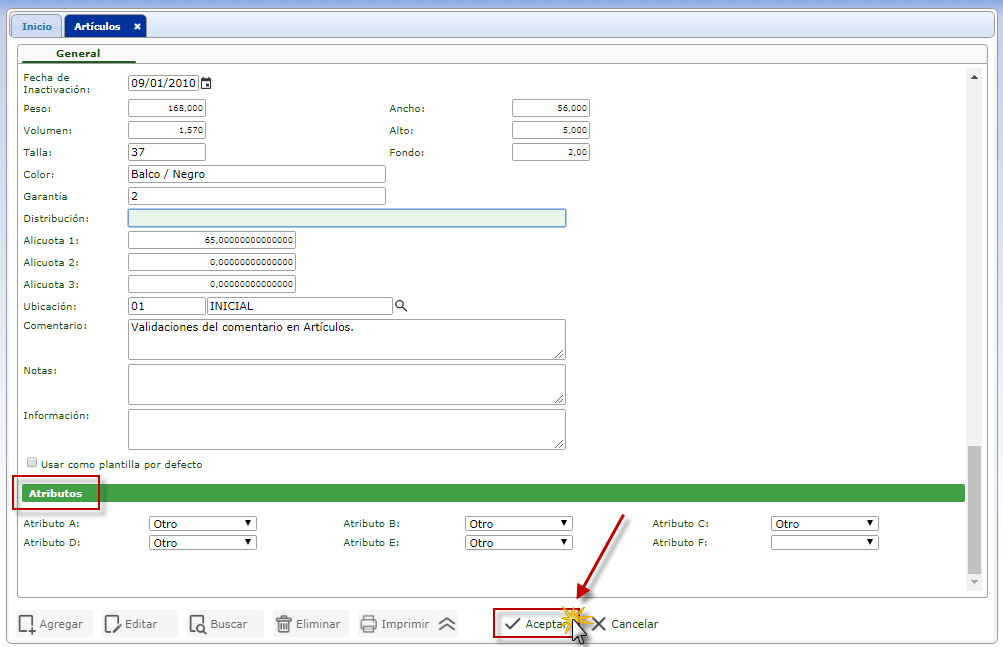
Task: Open the Atributo A dropdown
Action: (x=203, y=523)
